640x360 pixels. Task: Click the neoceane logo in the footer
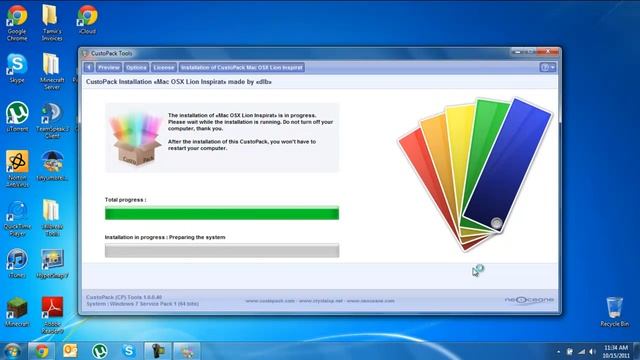coord(529,300)
